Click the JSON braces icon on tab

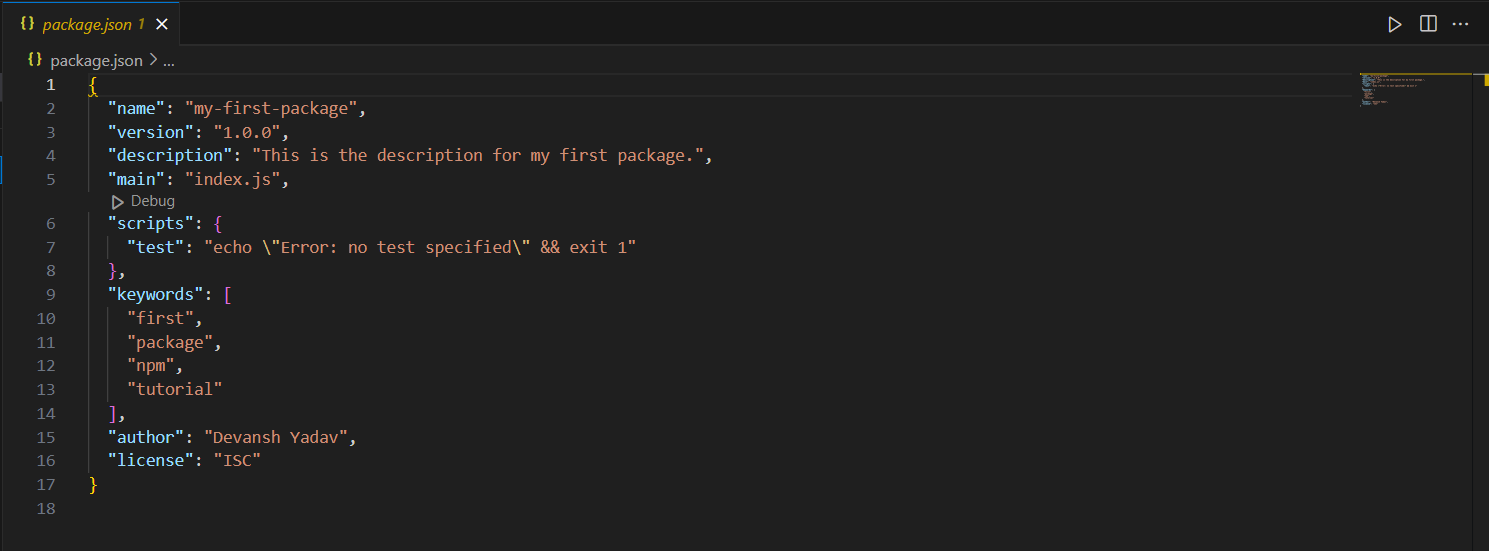click(x=27, y=24)
